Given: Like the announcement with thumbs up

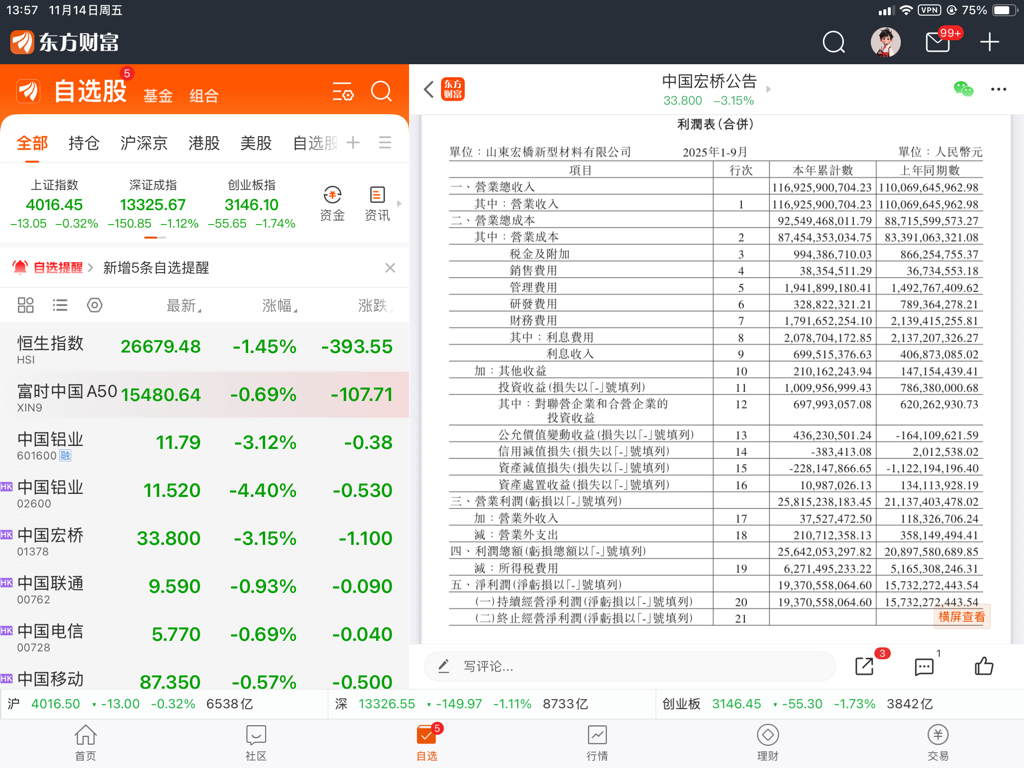Looking at the screenshot, I should [x=984, y=665].
